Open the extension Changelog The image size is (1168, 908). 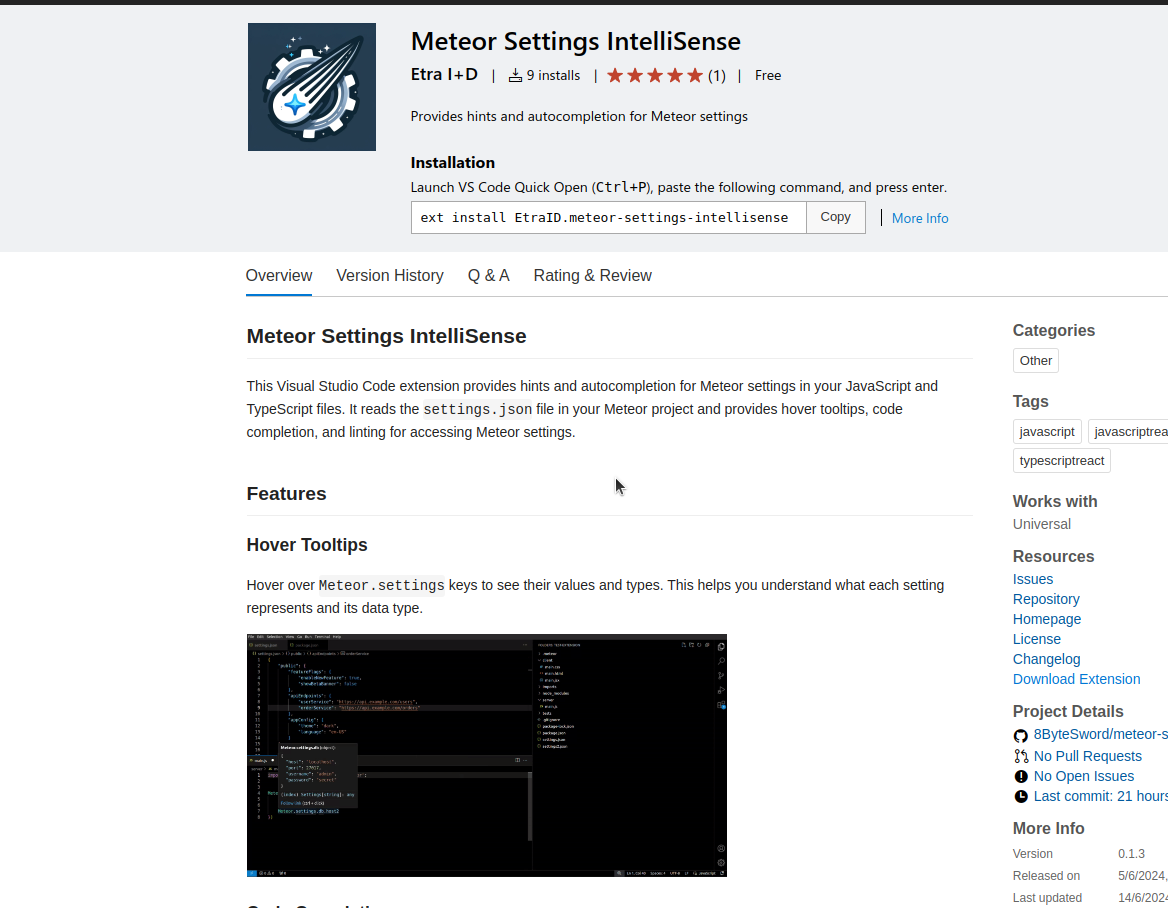click(x=1046, y=659)
